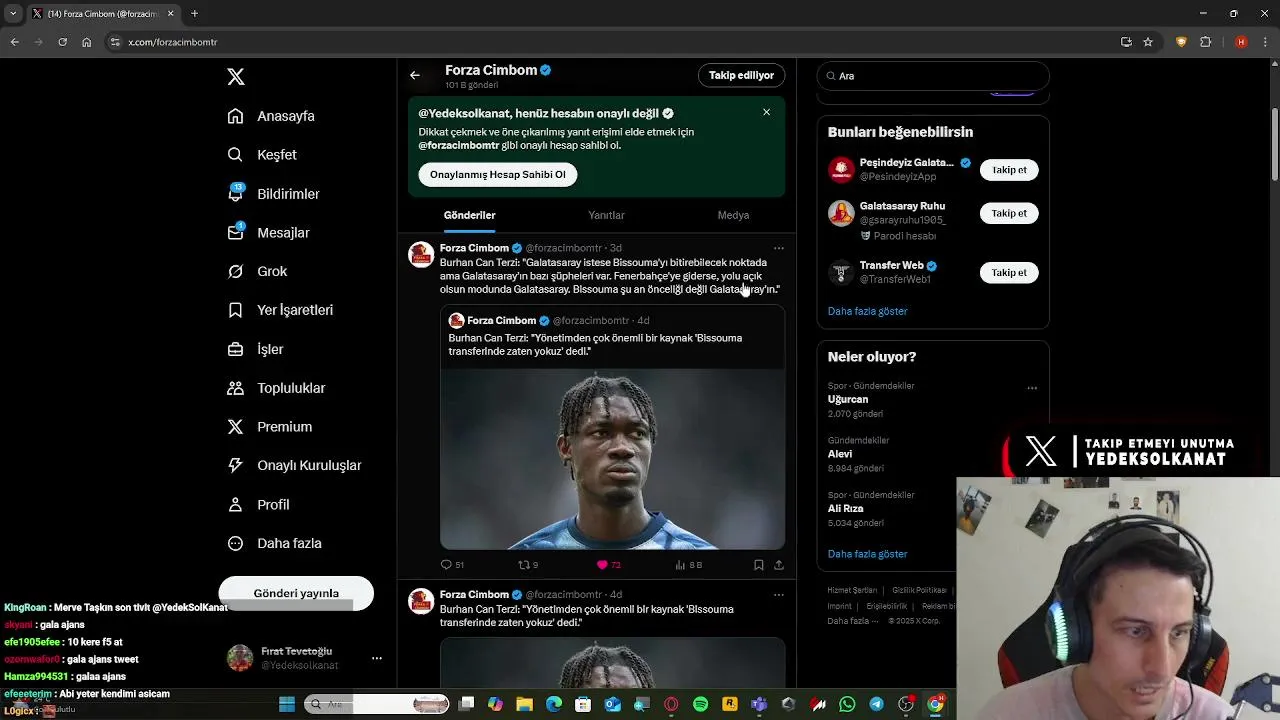Open Microsoft Edge from the taskbar
This screenshot has height=720, width=1280.
[x=554, y=704]
